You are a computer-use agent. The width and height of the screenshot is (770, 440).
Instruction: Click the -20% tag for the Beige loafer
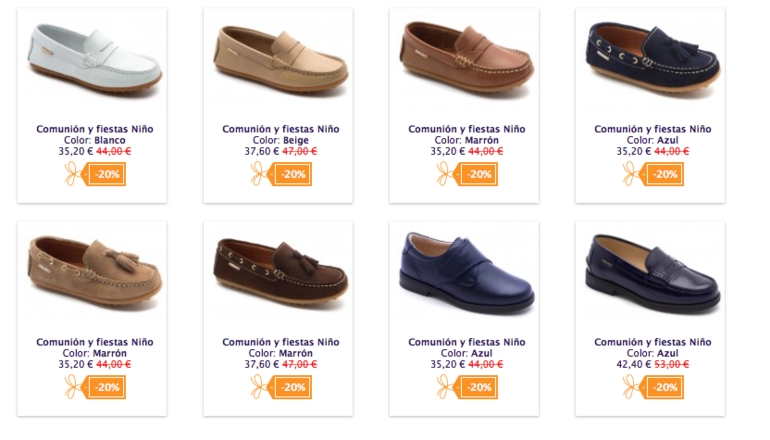coord(293,174)
